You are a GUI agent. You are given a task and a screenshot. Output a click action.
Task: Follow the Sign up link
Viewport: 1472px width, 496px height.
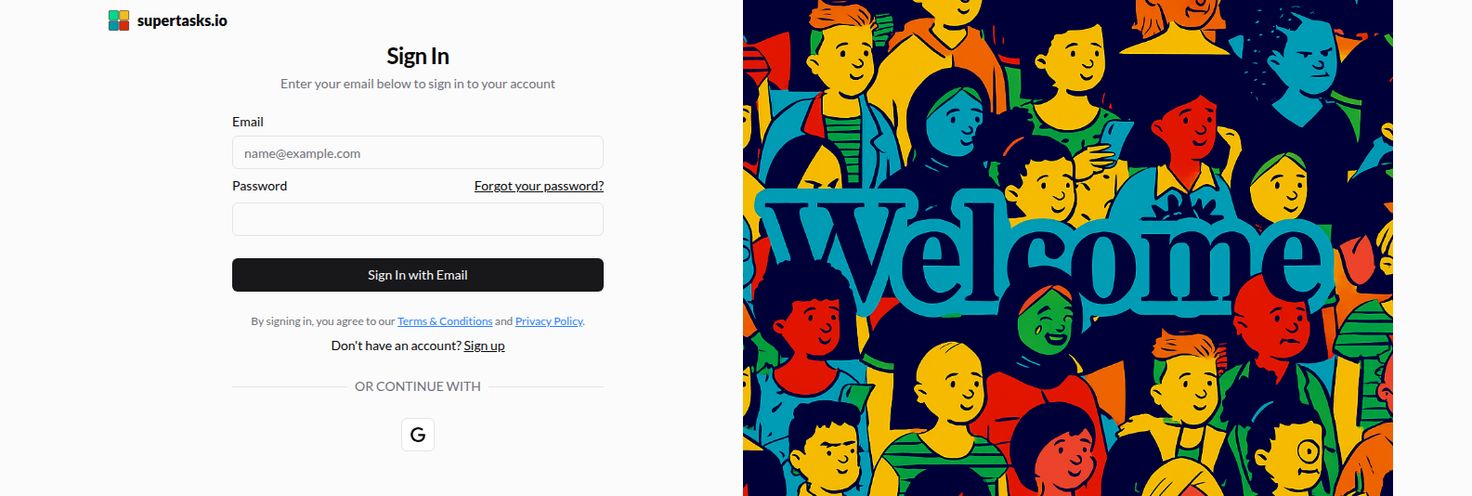pos(484,345)
